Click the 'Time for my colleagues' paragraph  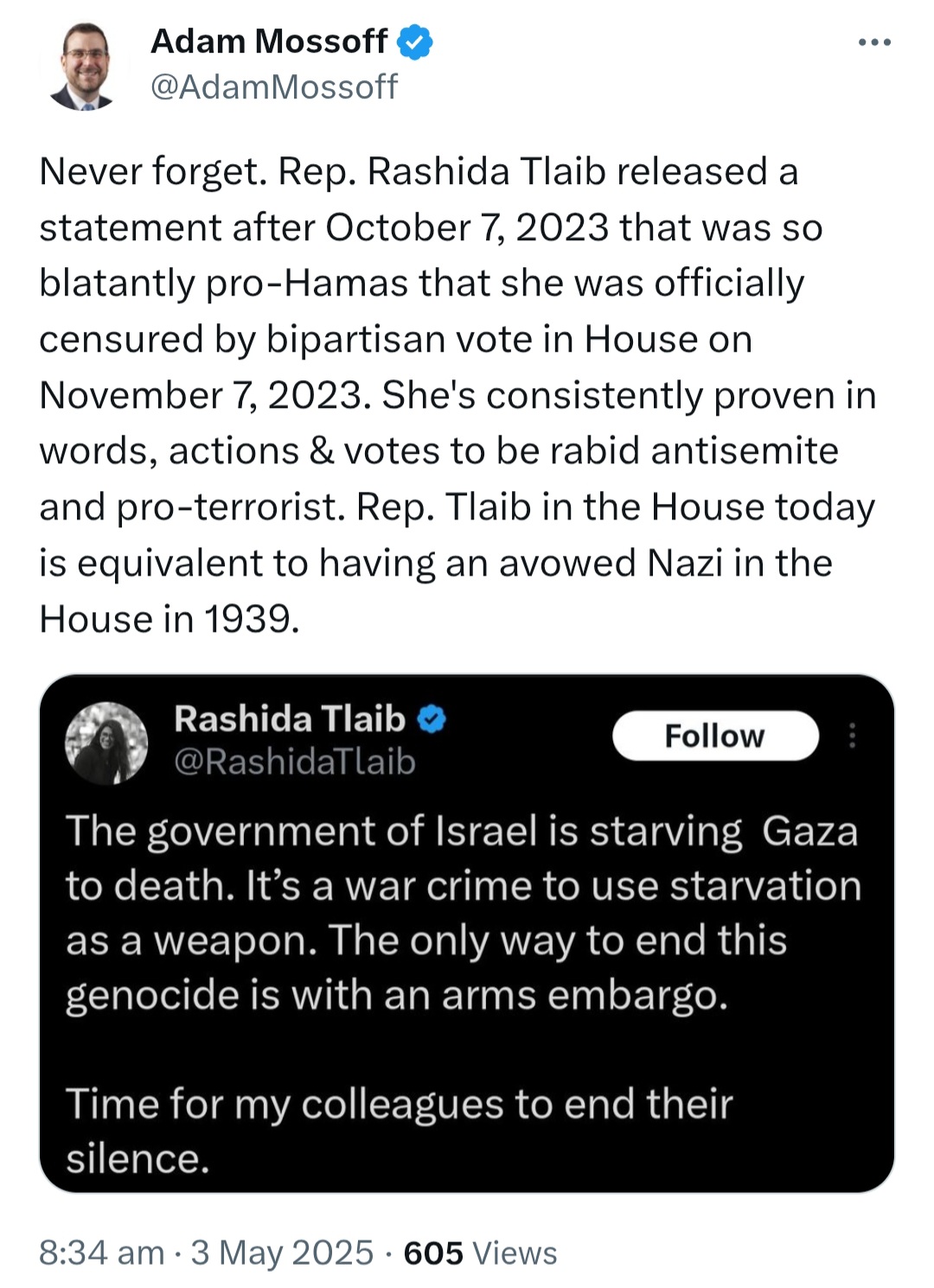pos(400,1131)
